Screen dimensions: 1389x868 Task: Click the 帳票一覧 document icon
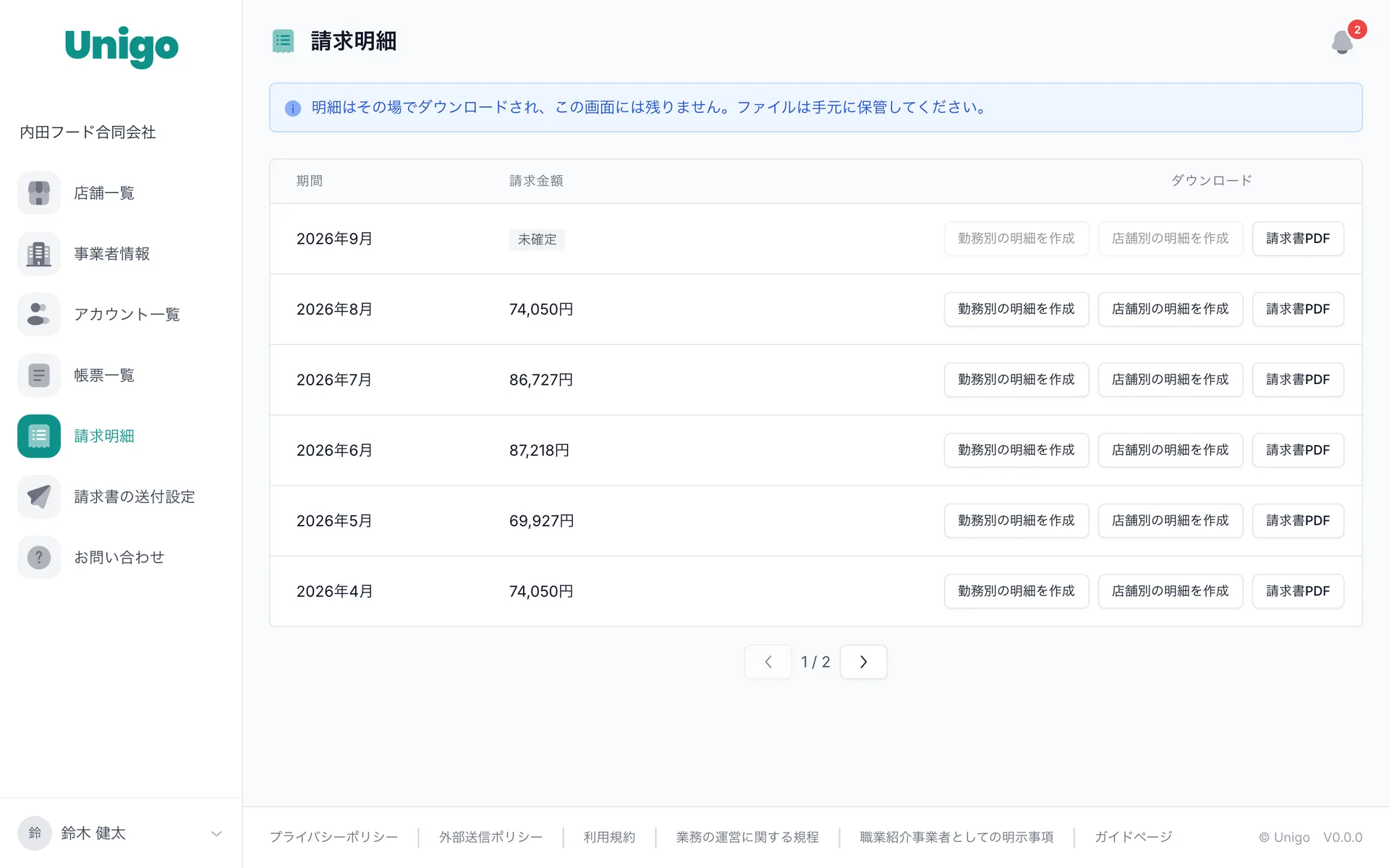pos(39,375)
